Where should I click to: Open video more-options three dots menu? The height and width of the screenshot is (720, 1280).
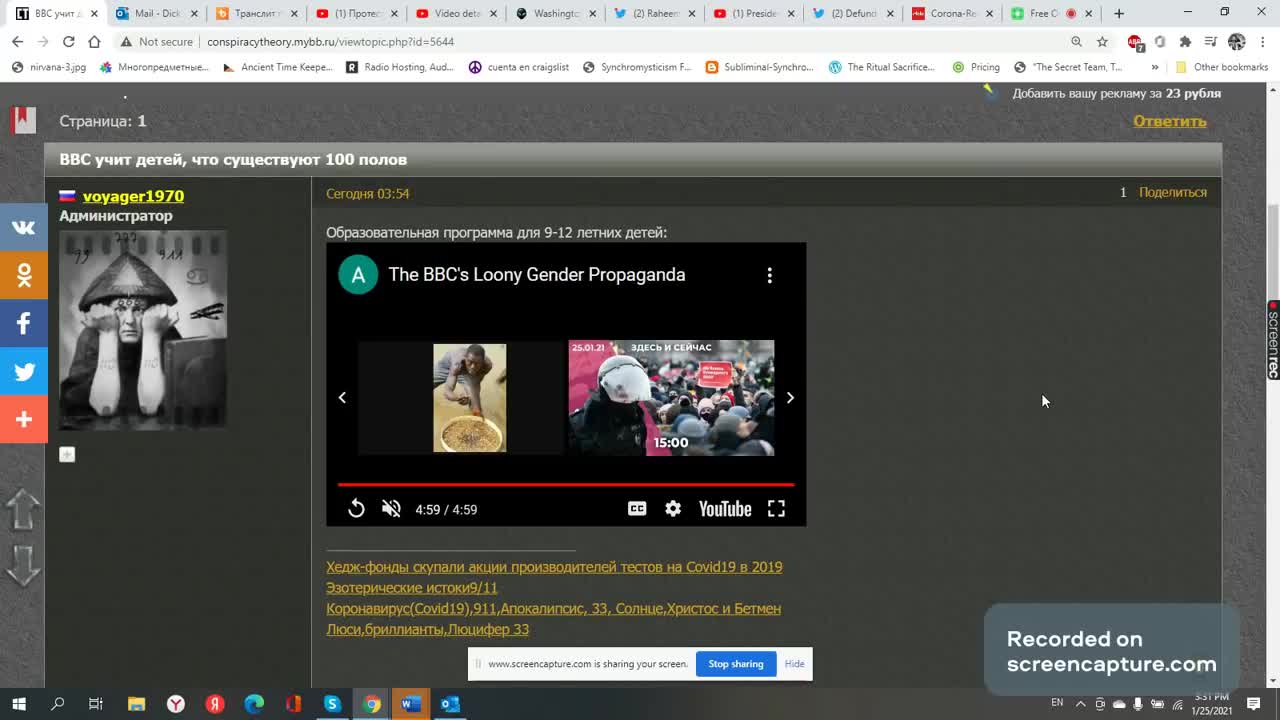tap(769, 275)
